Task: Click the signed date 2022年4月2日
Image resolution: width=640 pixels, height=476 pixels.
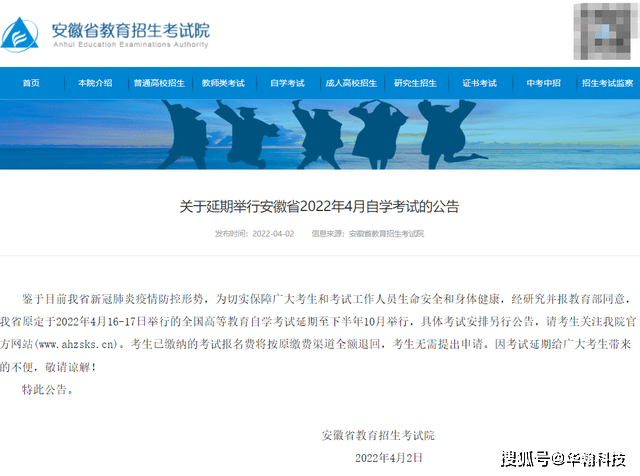Action: [x=389, y=458]
